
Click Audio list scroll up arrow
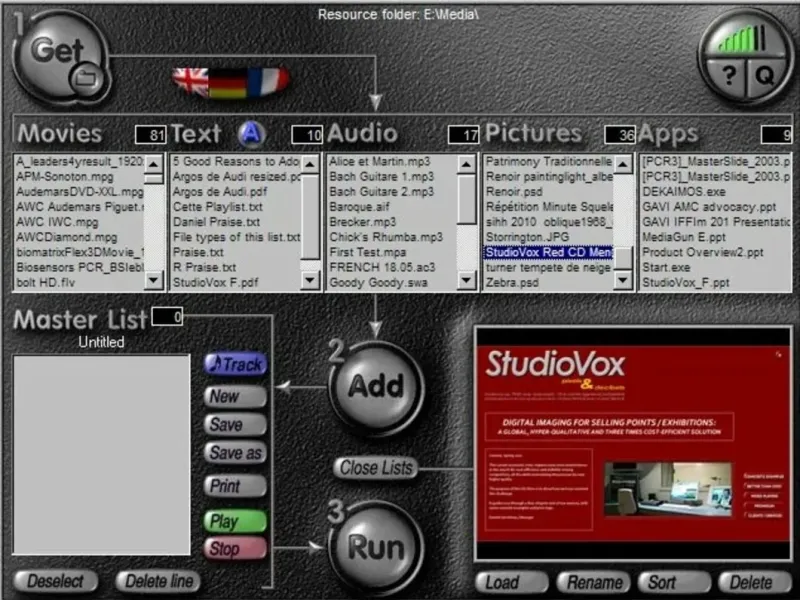pyautogui.click(x=466, y=164)
